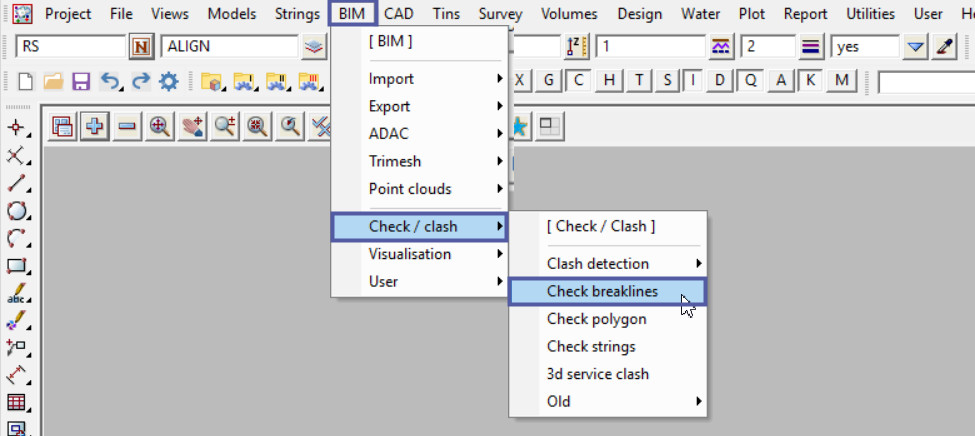Viewport: 975px width, 436px height.
Task: Click the model layers icon beside ALIGN
Action: [315, 47]
